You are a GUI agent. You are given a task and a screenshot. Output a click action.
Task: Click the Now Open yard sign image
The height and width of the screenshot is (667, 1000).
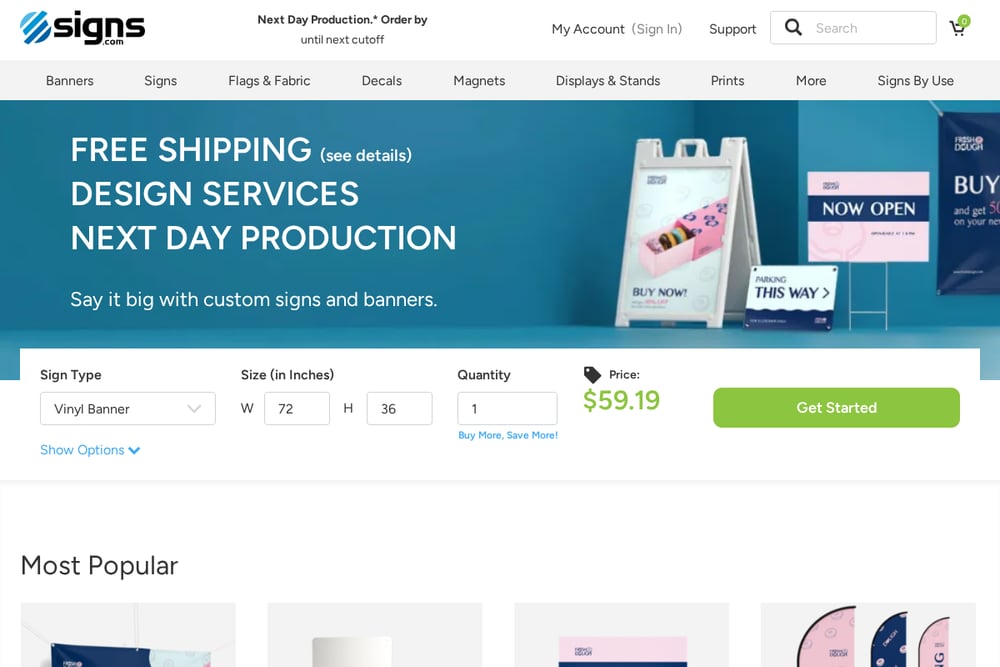[x=869, y=217]
